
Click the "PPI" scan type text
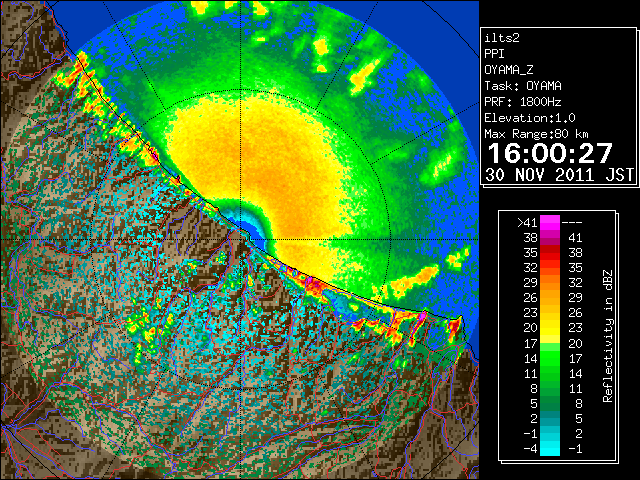click(494, 54)
